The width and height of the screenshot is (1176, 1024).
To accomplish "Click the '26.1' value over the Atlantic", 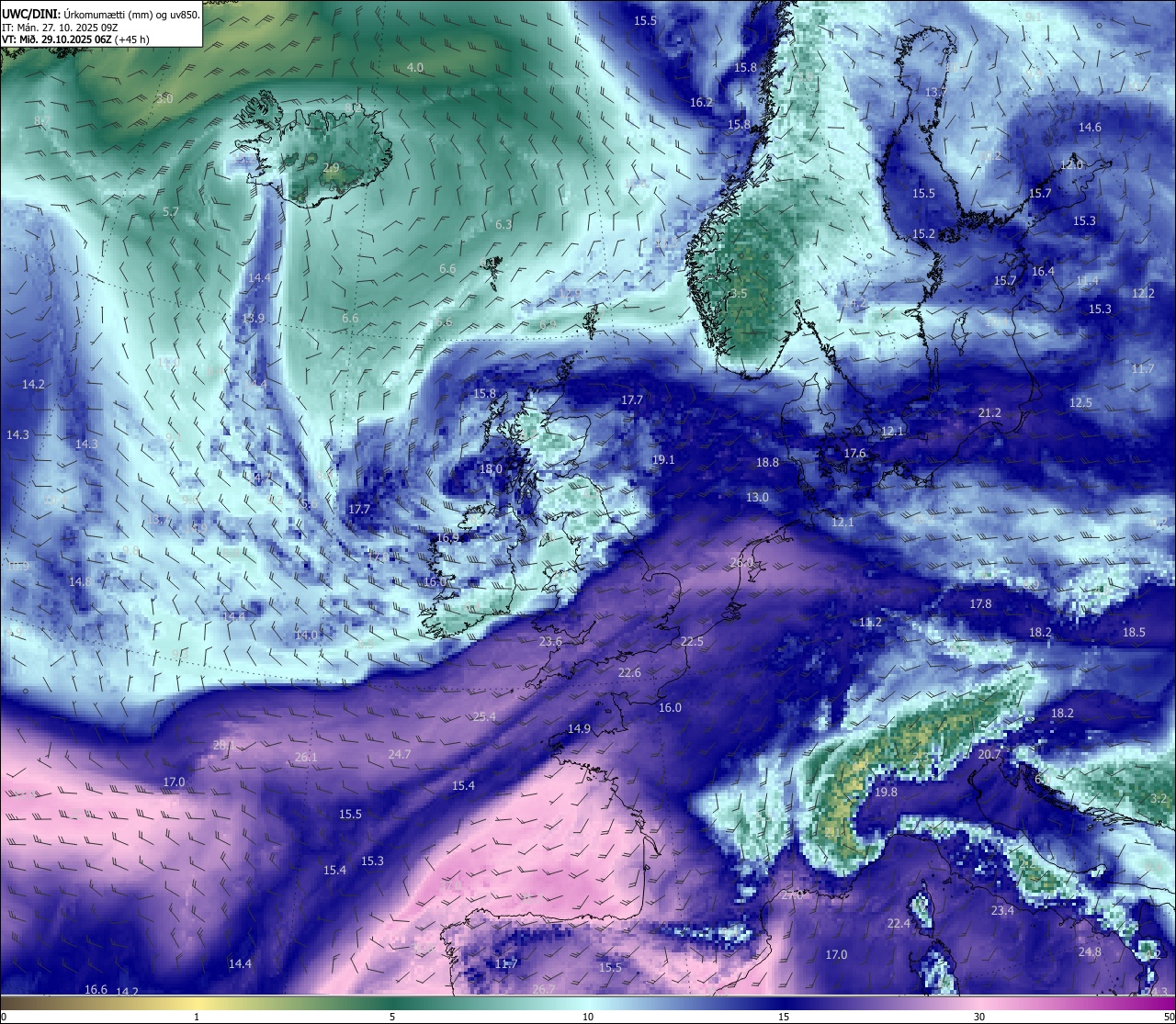I will [x=306, y=758].
